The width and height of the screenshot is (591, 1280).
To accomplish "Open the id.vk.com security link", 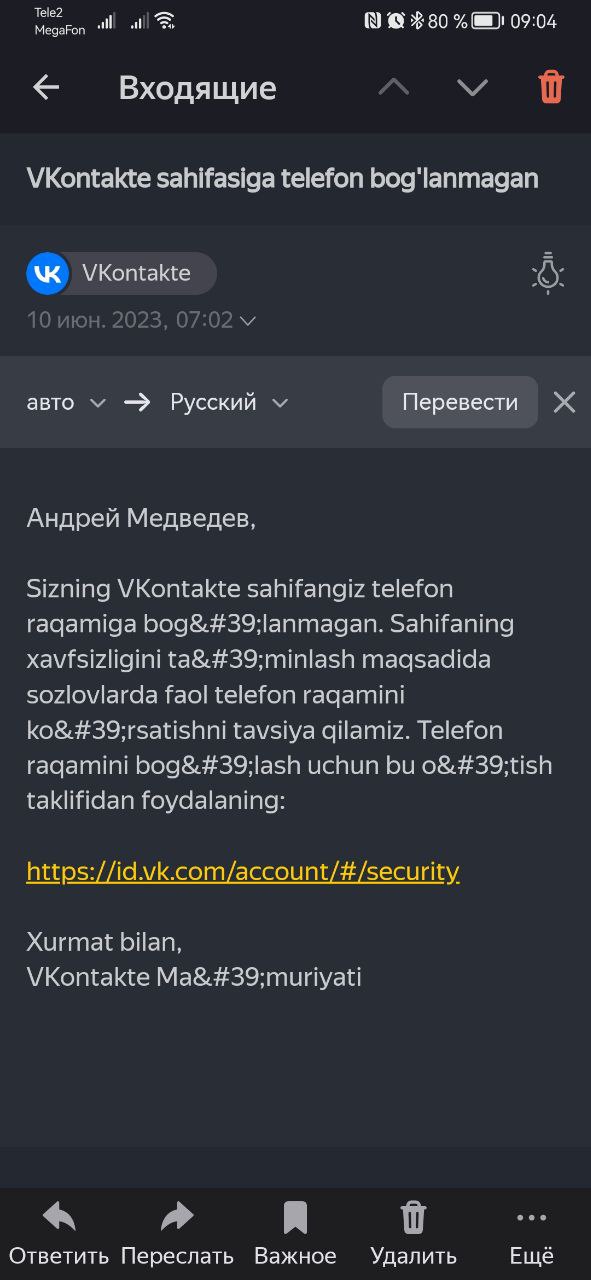I will pos(243,871).
